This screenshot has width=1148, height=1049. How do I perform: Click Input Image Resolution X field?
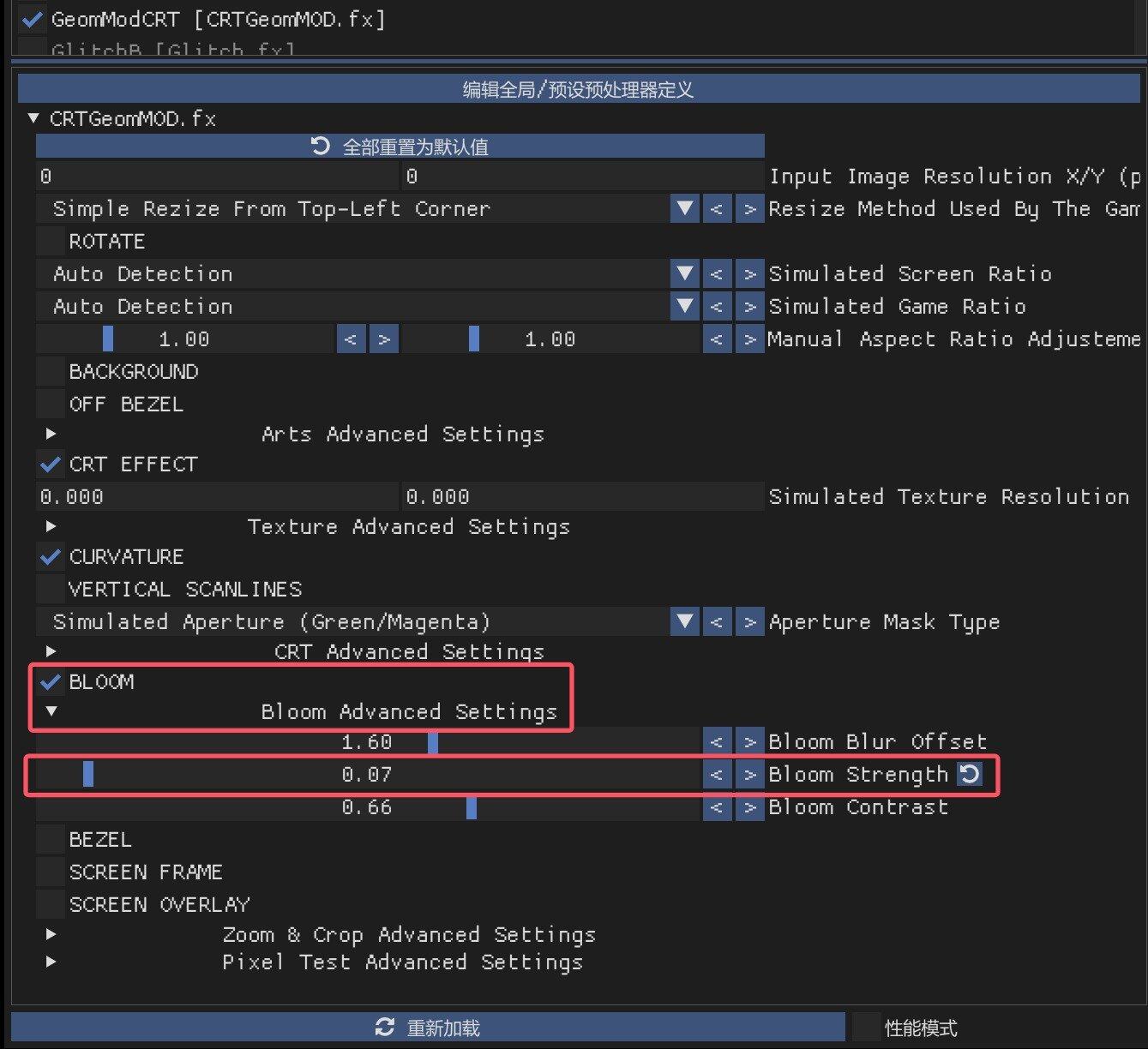point(217,177)
